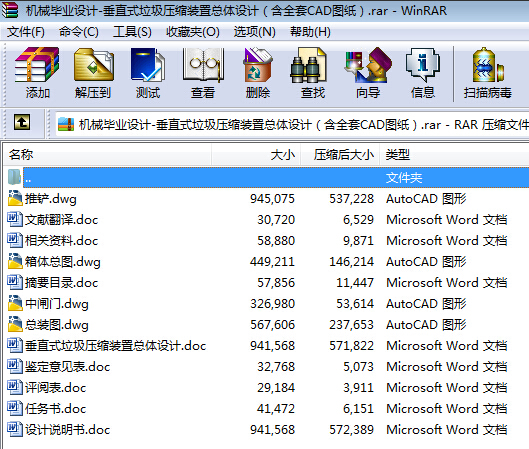
Task: Open the 收藏夹(O) menu
Action: pyautogui.click(x=193, y=32)
